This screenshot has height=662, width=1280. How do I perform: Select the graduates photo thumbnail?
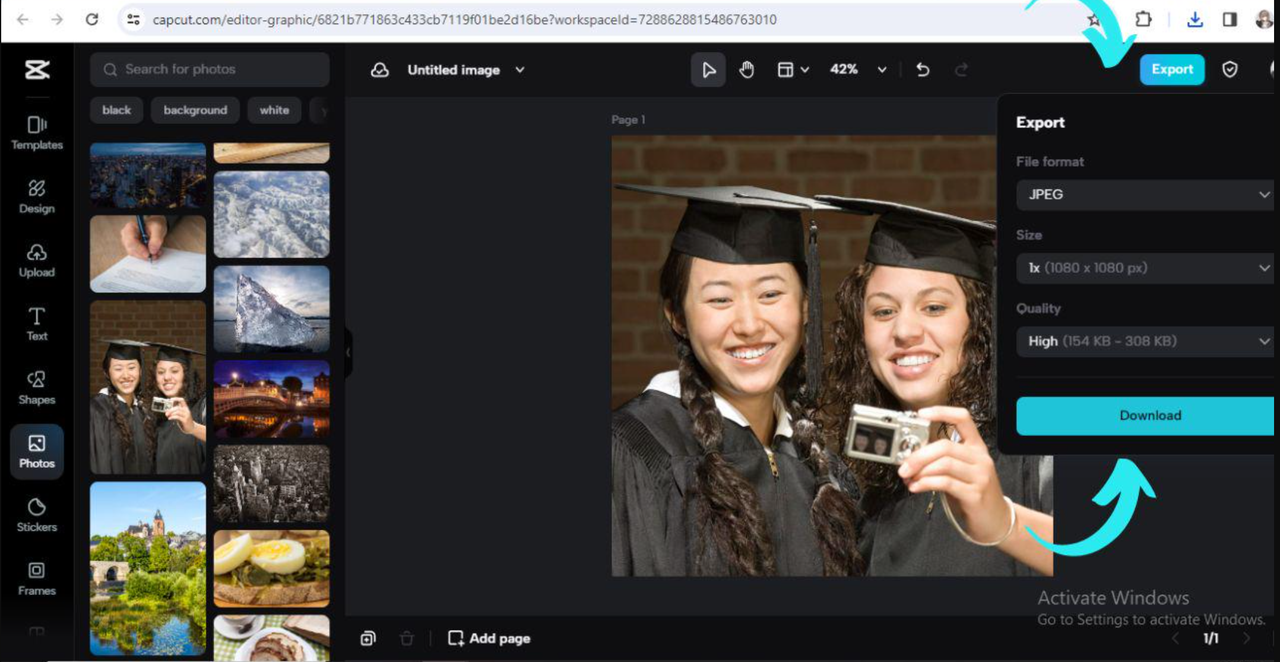coord(148,387)
